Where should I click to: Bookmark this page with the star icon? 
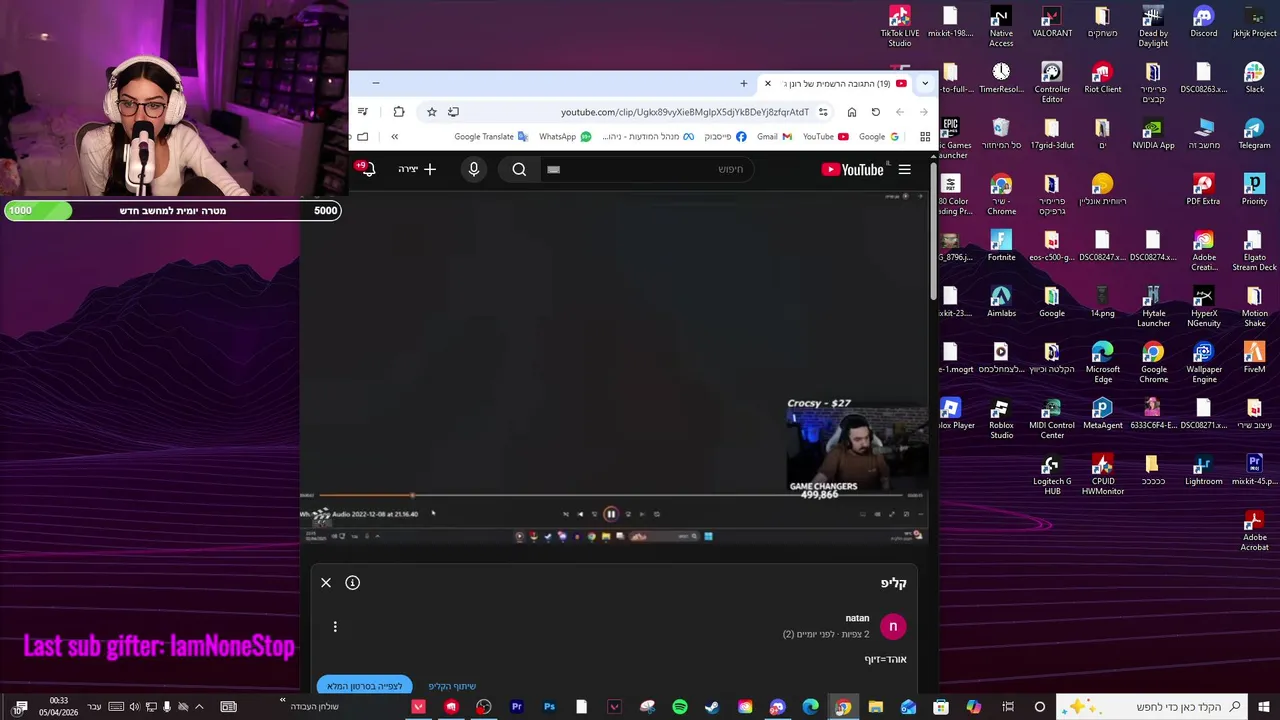(431, 112)
